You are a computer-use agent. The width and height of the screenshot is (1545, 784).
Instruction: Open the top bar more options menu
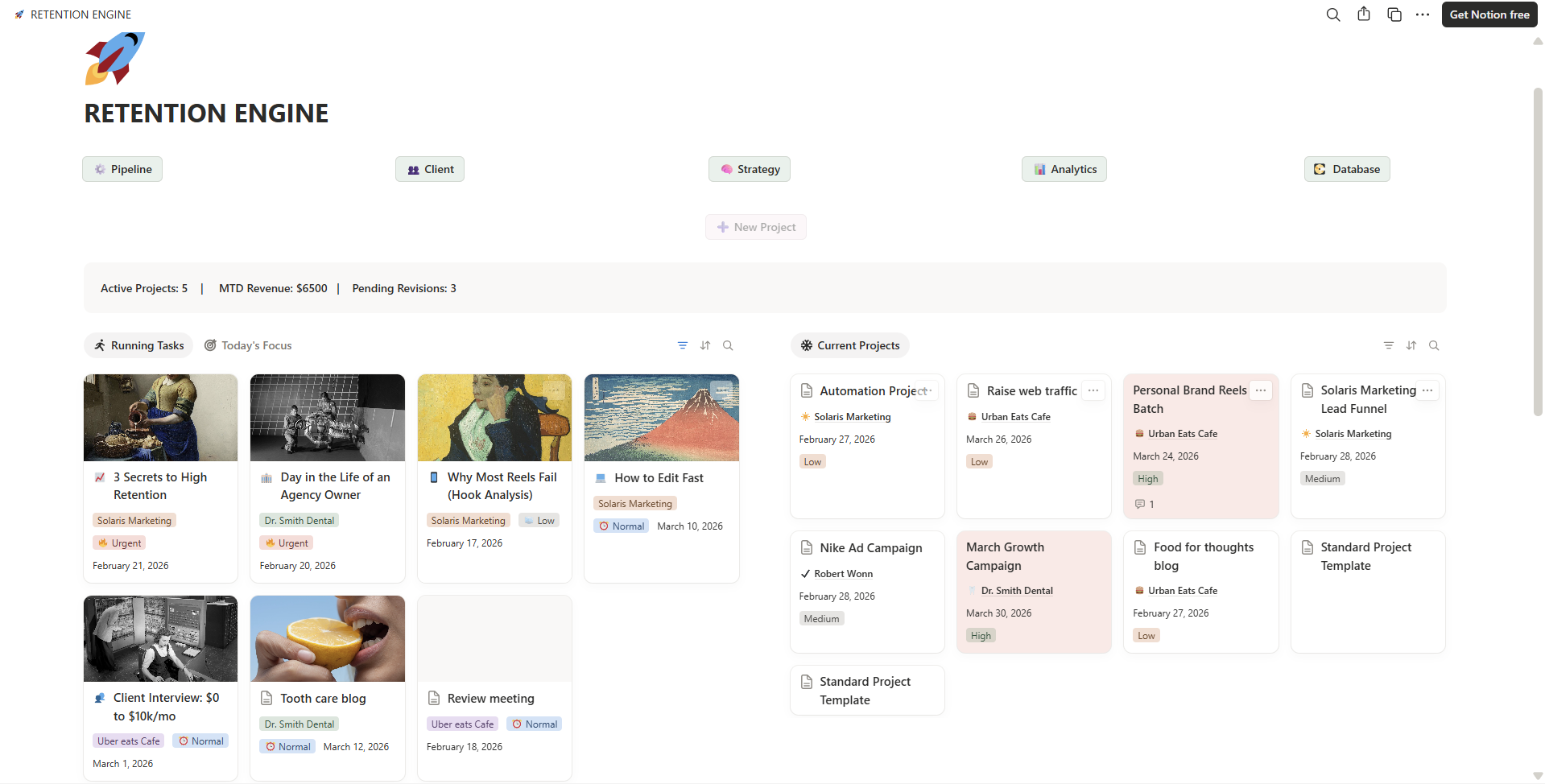point(1423,14)
